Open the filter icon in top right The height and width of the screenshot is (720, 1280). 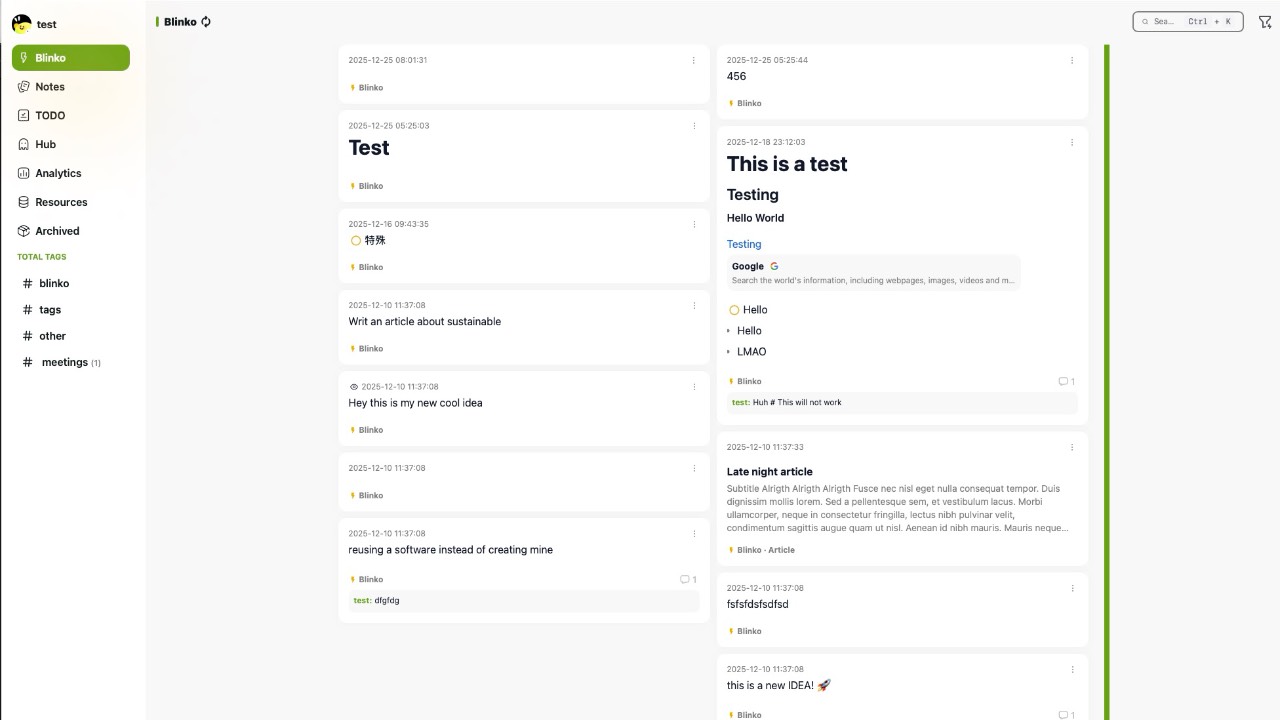point(1265,22)
